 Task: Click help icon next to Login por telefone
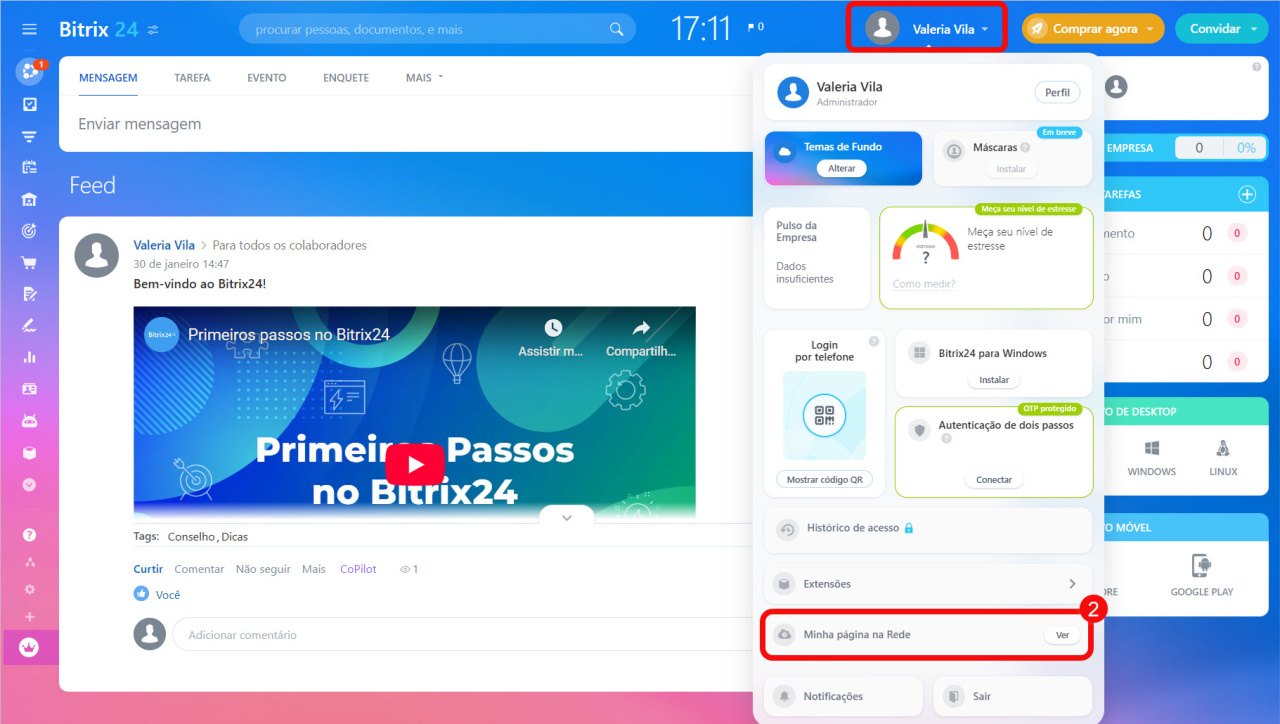(x=874, y=341)
